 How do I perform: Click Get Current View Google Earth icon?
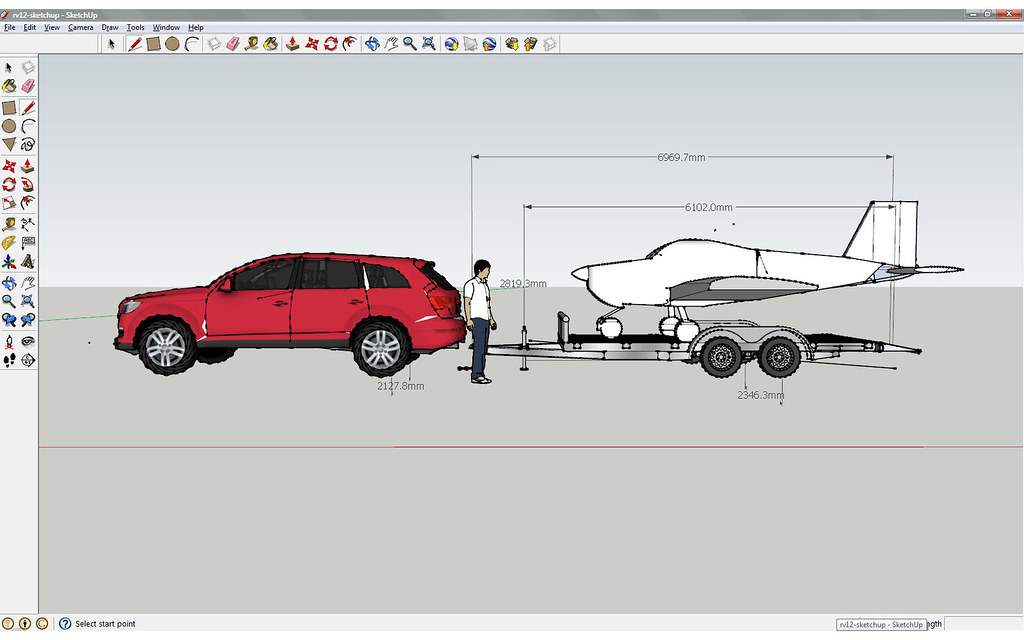451,44
